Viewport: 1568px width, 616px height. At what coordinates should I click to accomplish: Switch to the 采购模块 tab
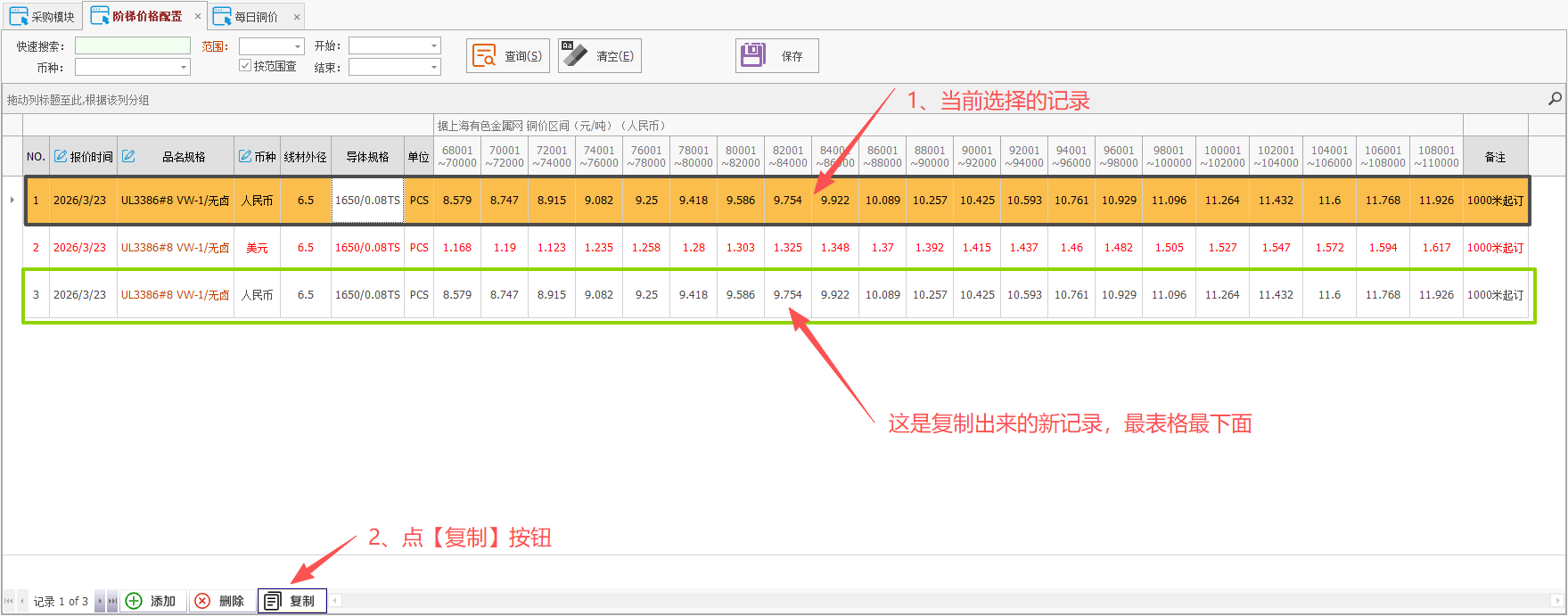[42, 16]
